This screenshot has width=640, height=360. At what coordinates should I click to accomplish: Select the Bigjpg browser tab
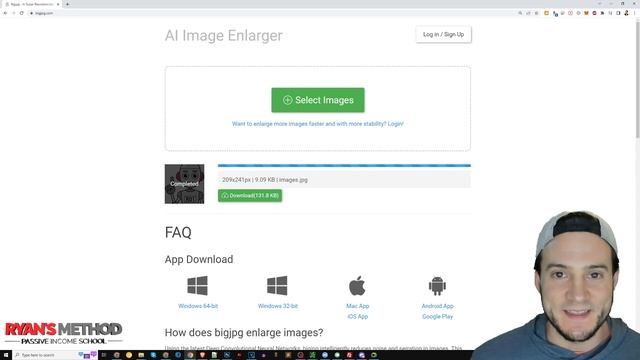32,4
